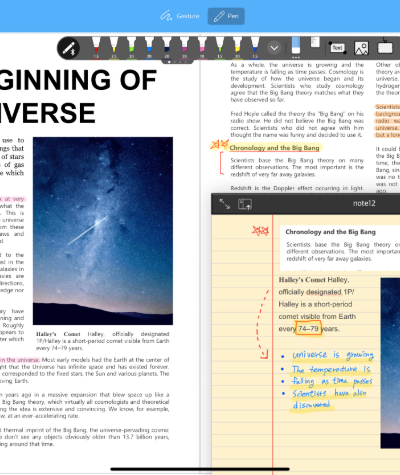Select the purple pen
The width and height of the screenshot is (400, 475).
pos(184,48)
